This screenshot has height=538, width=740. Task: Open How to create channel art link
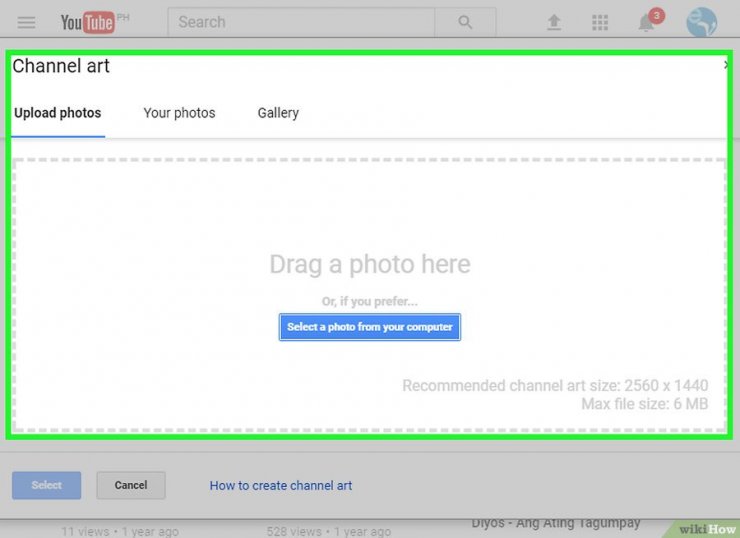click(x=281, y=486)
